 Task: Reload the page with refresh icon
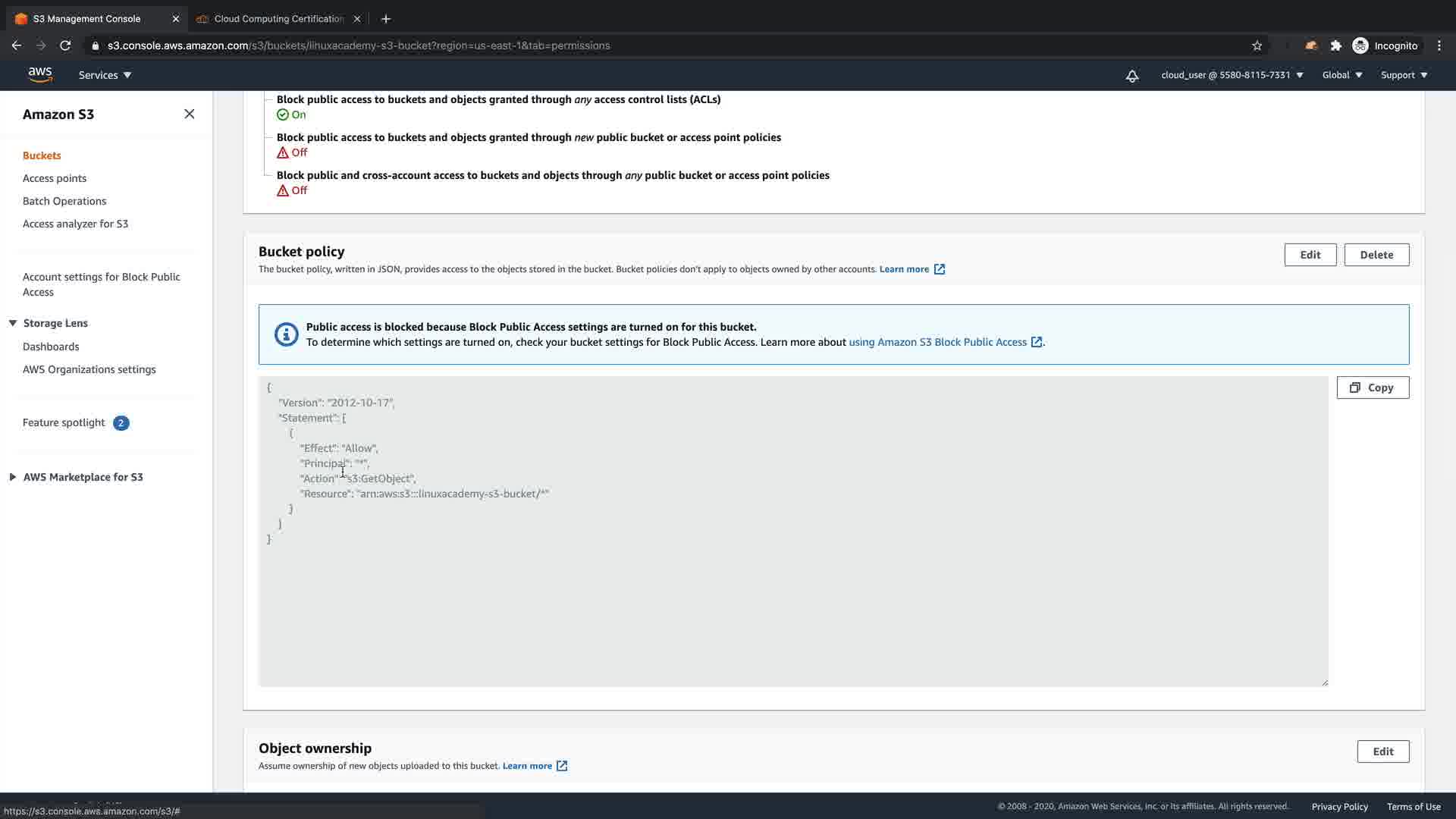(65, 45)
